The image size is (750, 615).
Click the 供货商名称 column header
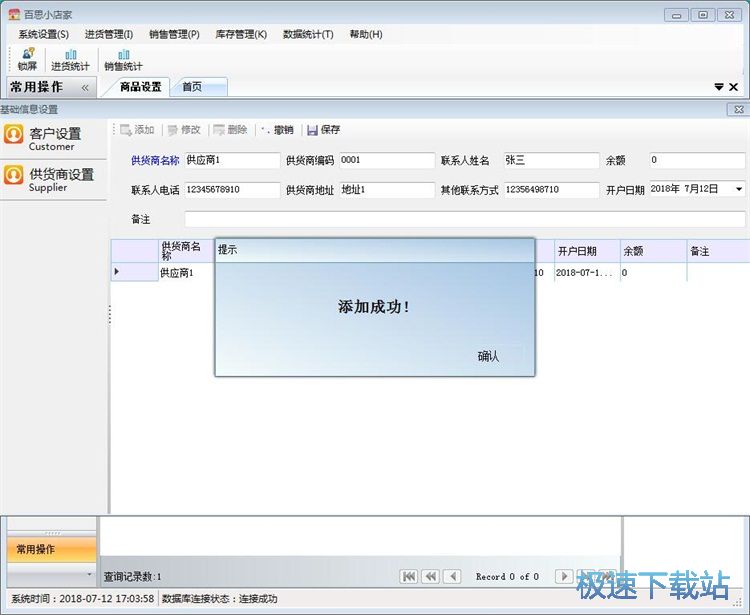click(187, 251)
